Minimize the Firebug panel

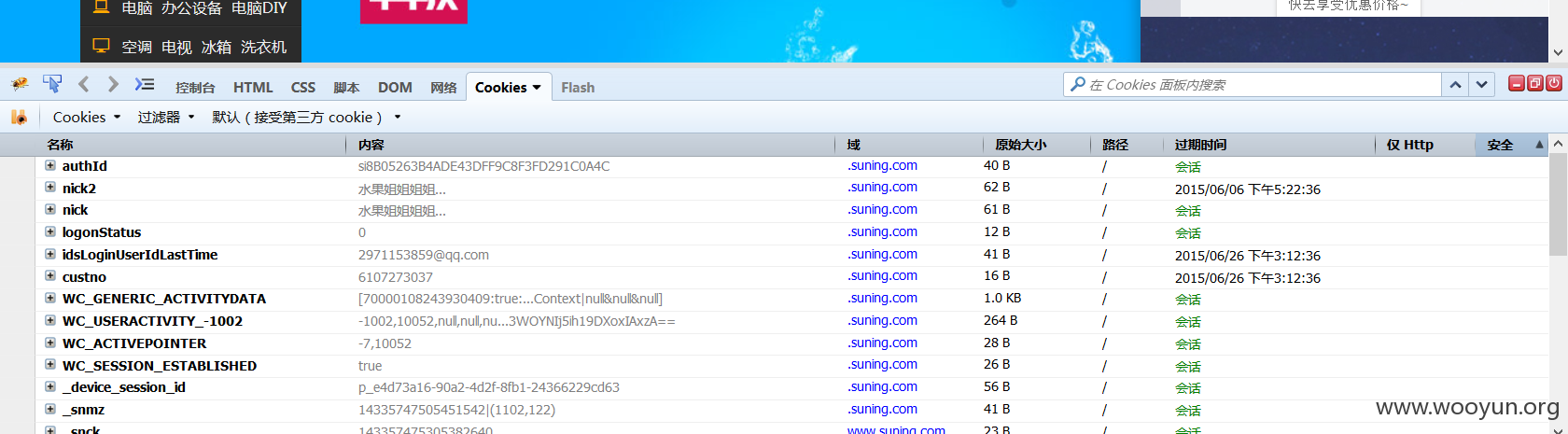(1517, 83)
